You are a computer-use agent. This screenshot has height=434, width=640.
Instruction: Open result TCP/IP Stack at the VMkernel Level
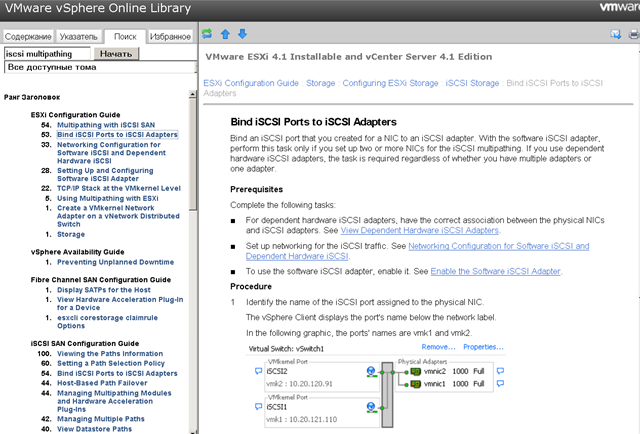click(118, 188)
